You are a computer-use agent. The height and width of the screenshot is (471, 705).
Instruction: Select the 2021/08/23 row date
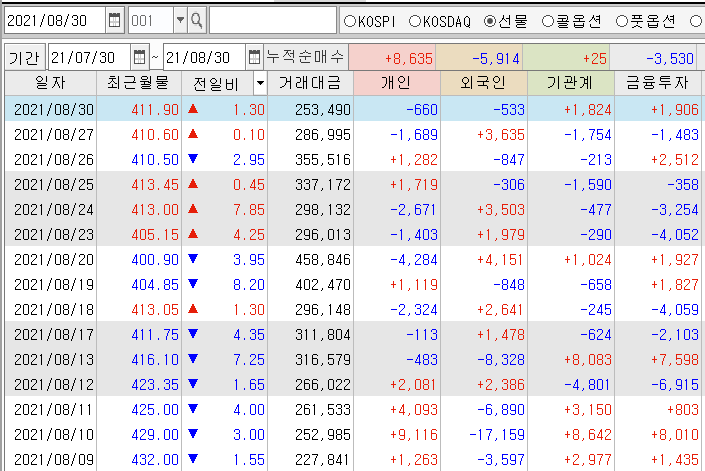(x=54, y=235)
